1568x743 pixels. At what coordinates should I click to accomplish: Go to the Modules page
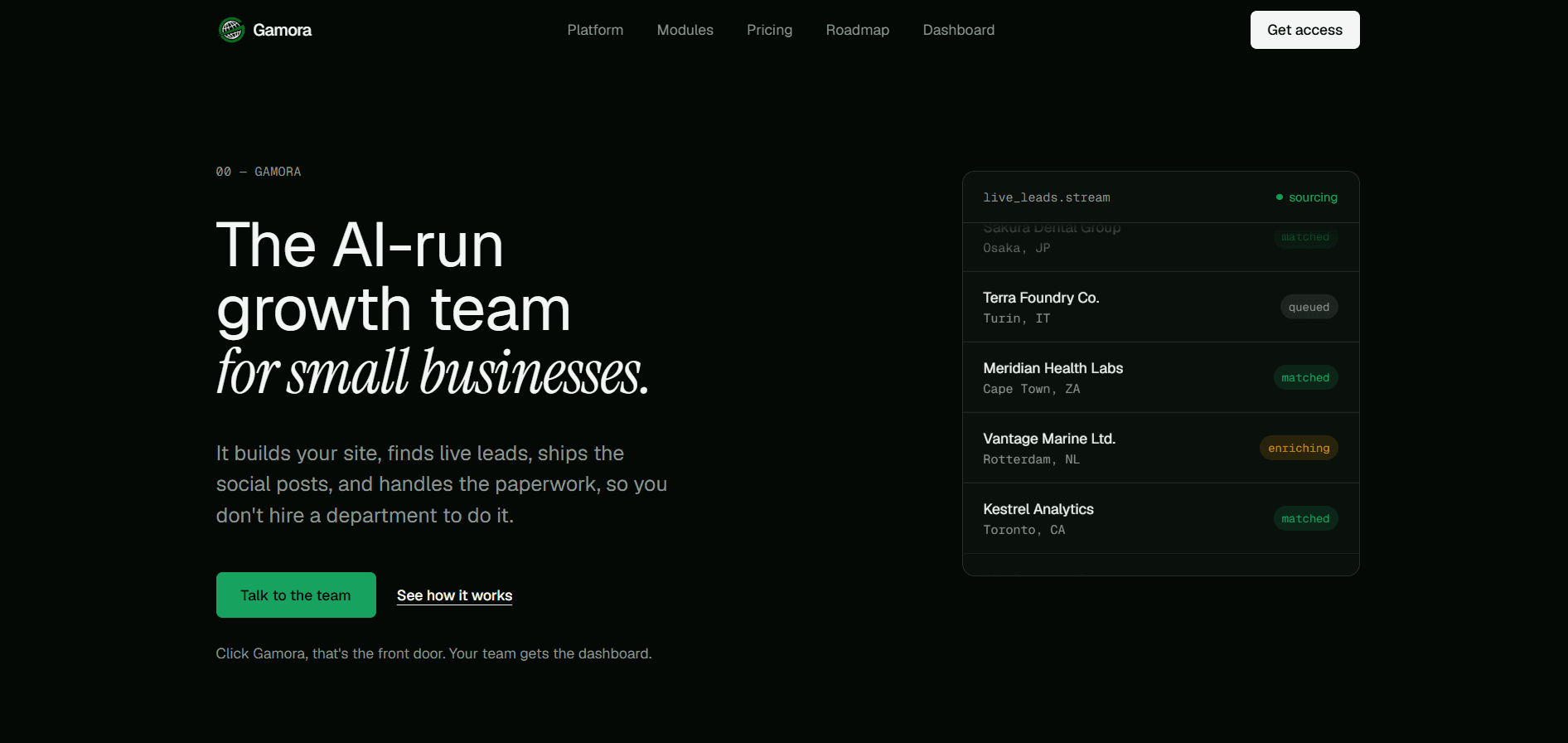click(x=685, y=30)
